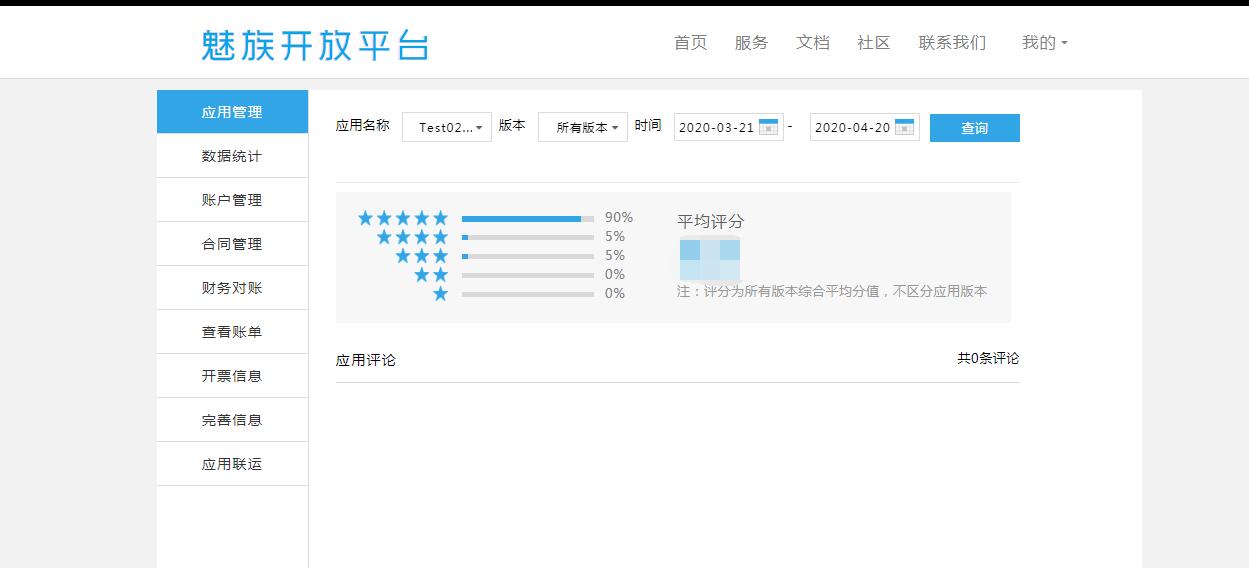The width and height of the screenshot is (1249, 568).
Task: Click the start date field 2020-03-21
Action: (729, 127)
